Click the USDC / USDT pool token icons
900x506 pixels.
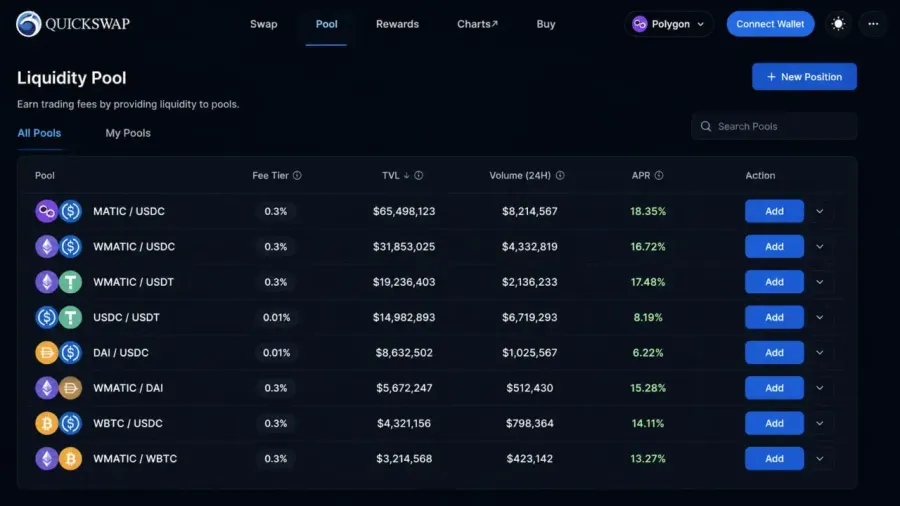point(59,317)
